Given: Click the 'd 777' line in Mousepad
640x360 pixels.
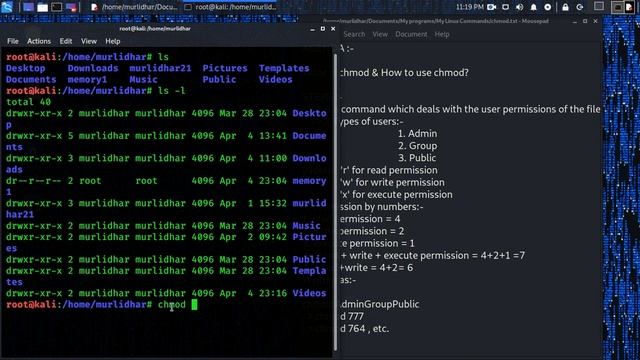Looking at the screenshot, I should [x=352, y=316].
